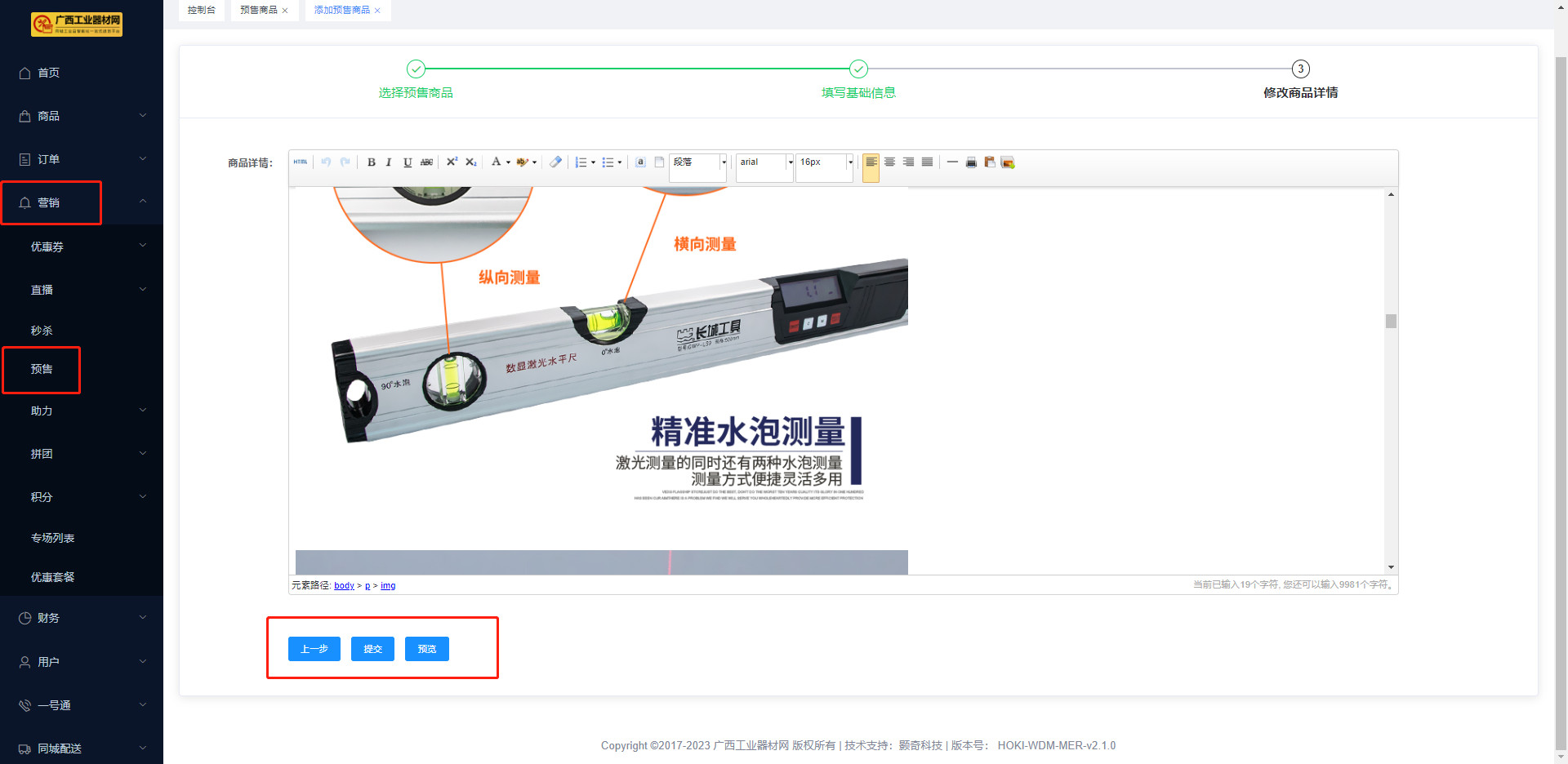The height and width of the screenshot is (764, 1568).
Task: Toggle bold formatting in the editor
Action: pos(372,162)
